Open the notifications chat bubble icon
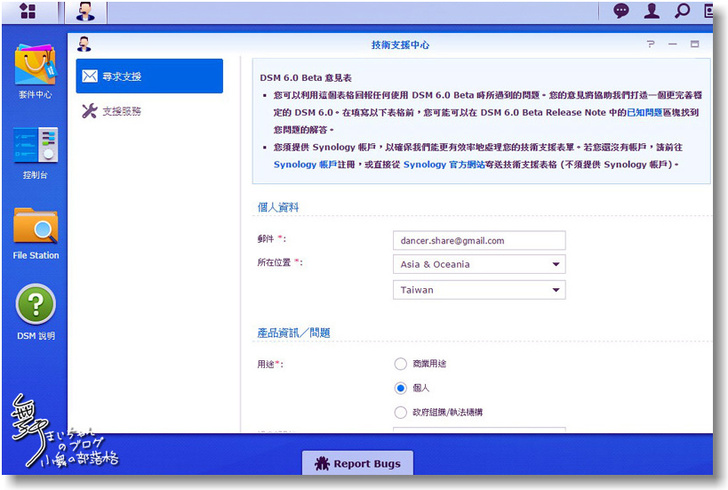The width and height of the screenshot is (728, 490). click(621, 10)
